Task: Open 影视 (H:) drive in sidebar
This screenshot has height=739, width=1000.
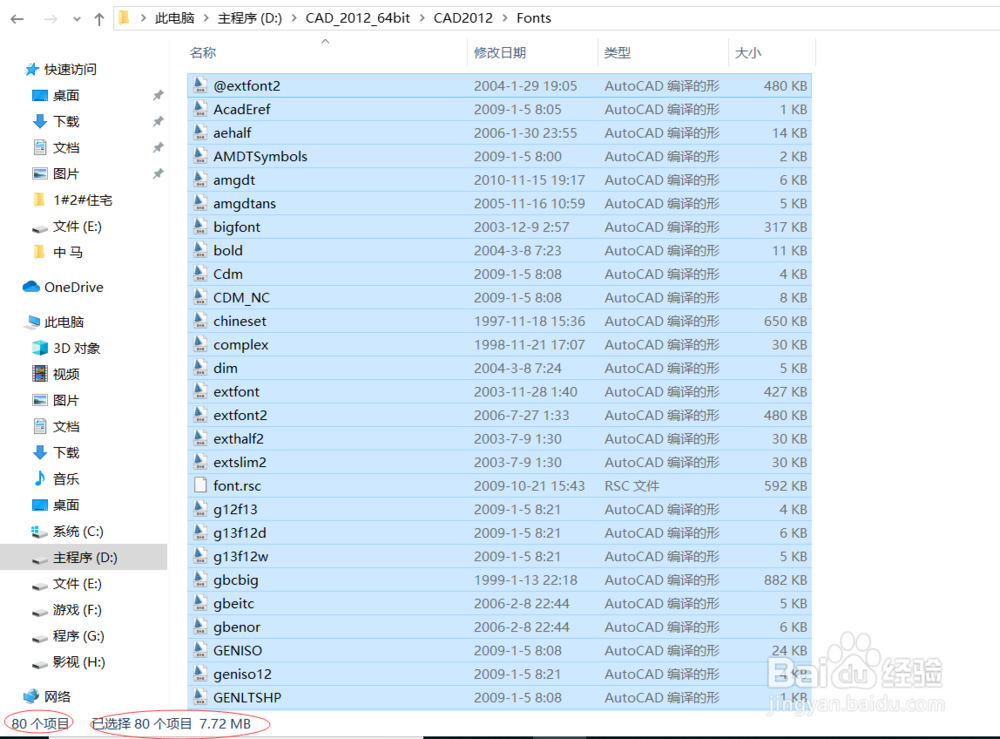Action: pyautogui.click(x=79, y=662)
